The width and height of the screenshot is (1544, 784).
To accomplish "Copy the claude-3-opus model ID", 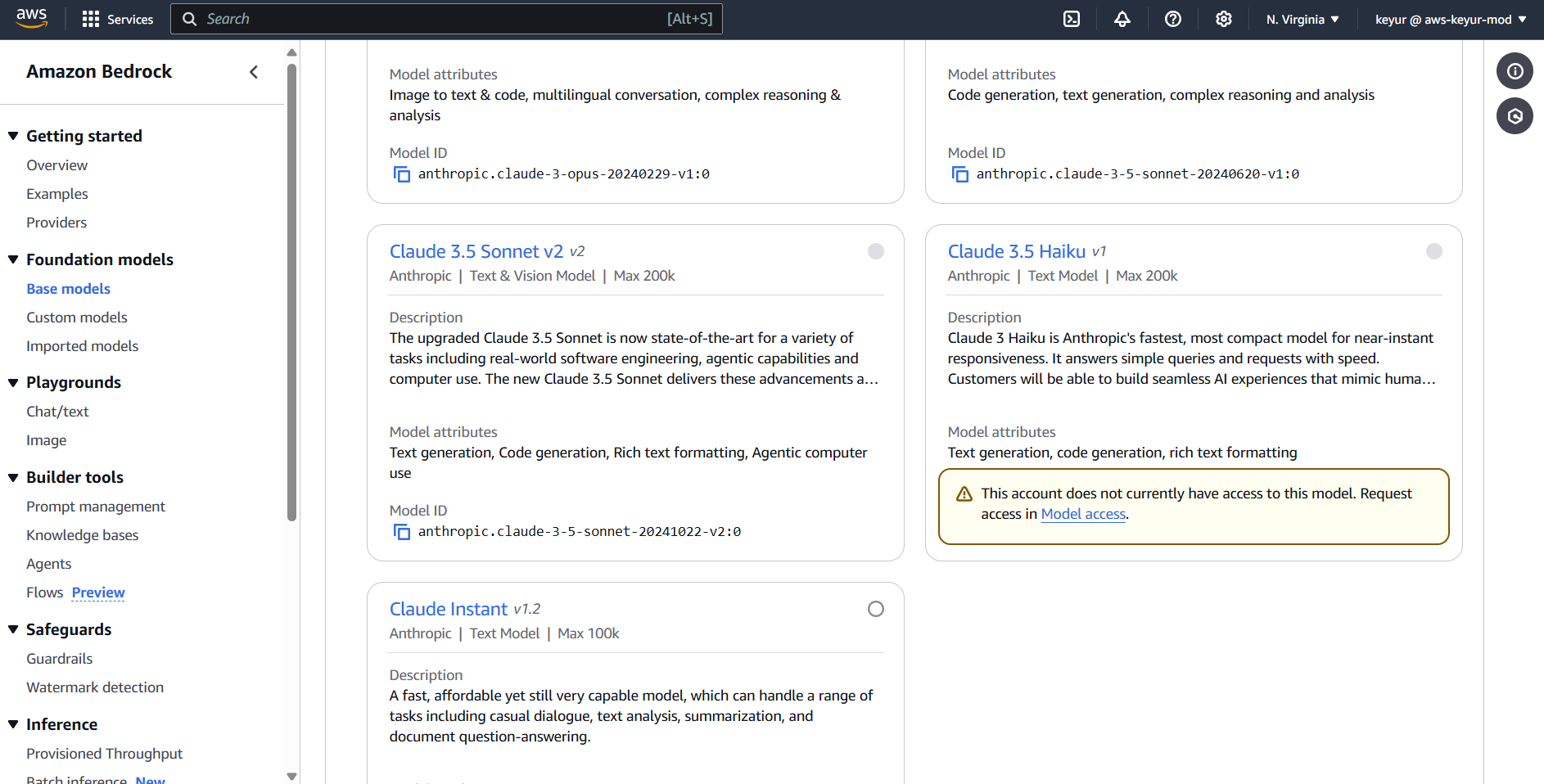I will 402,174.
